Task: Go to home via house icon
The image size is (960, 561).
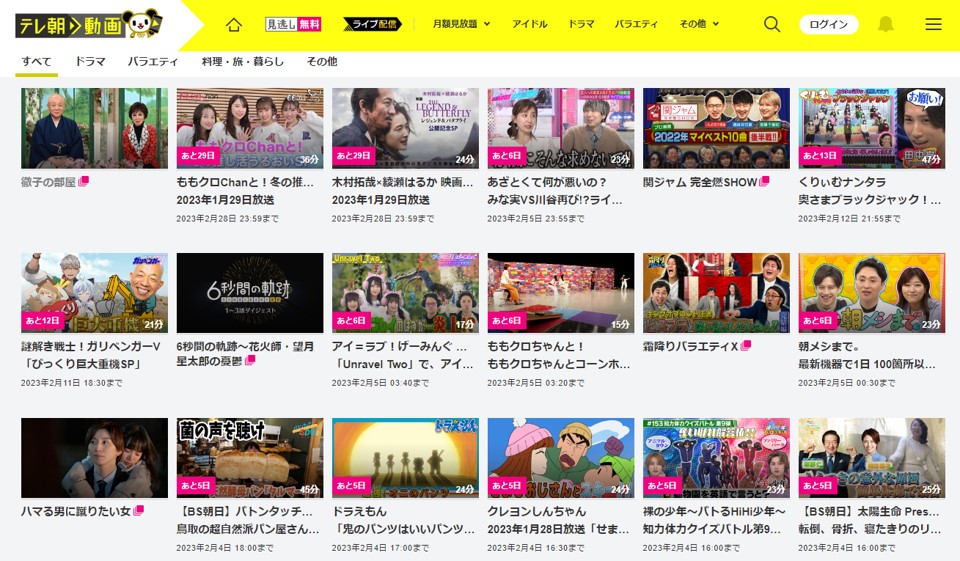Action: (234, 24)
